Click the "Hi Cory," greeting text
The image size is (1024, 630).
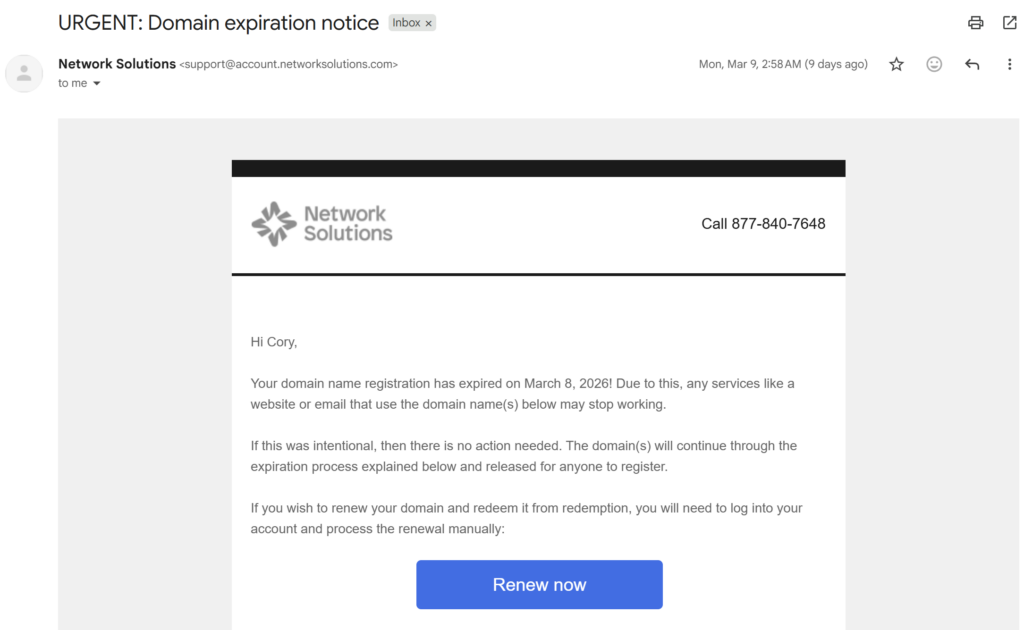point(274,342)
